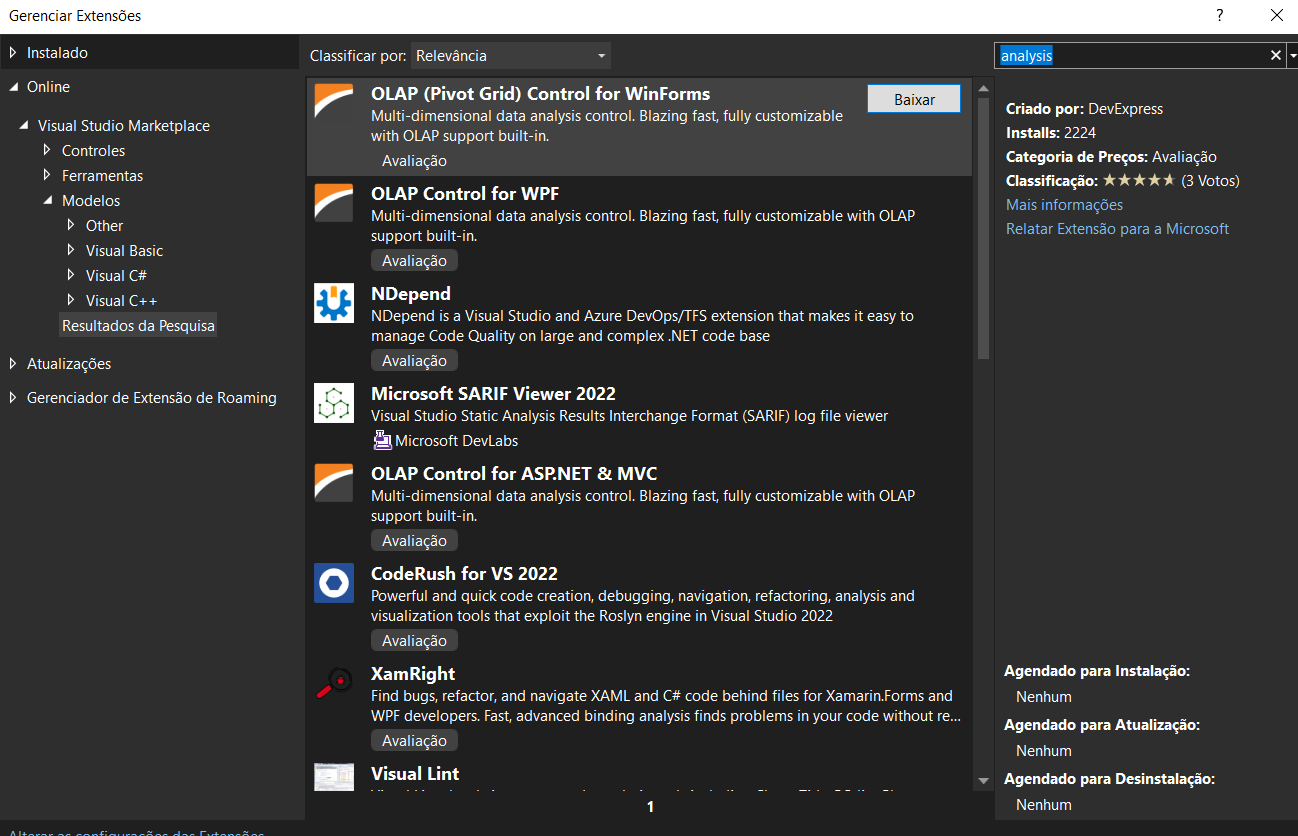Click the scrollbar up arrow of results
Viewport: 1298px width, 836px height.
(x=983, y=86)
